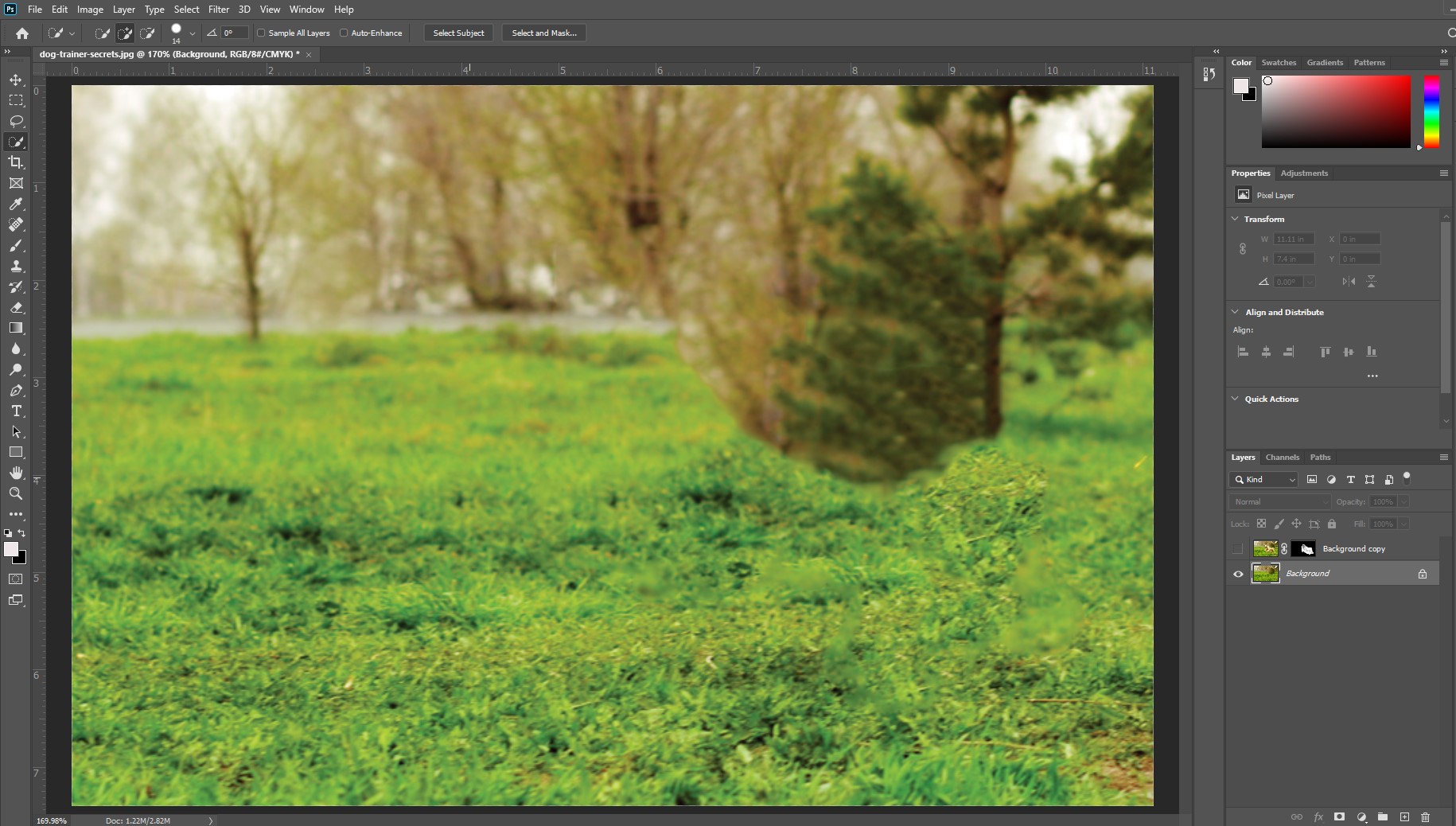Pick a hue on the rainbow slider
Screen dimensions: 1456x826
coord(1431,111)
